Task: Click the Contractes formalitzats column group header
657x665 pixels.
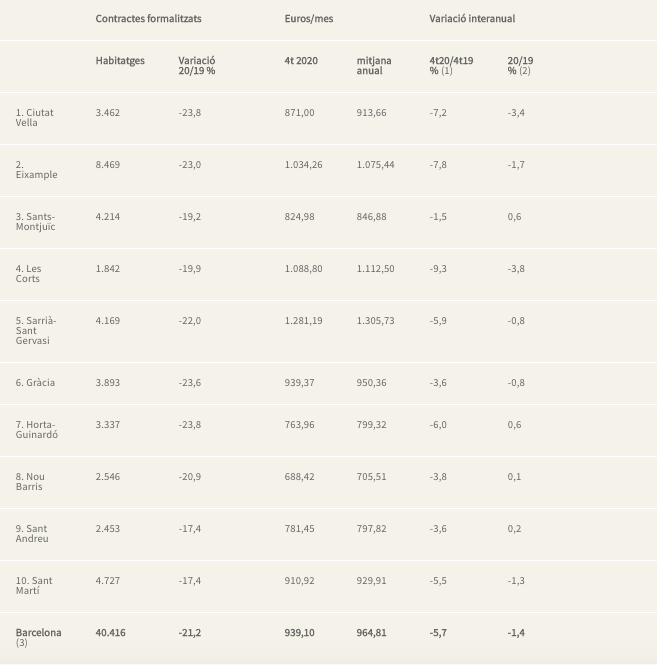Action: (148, 19)
